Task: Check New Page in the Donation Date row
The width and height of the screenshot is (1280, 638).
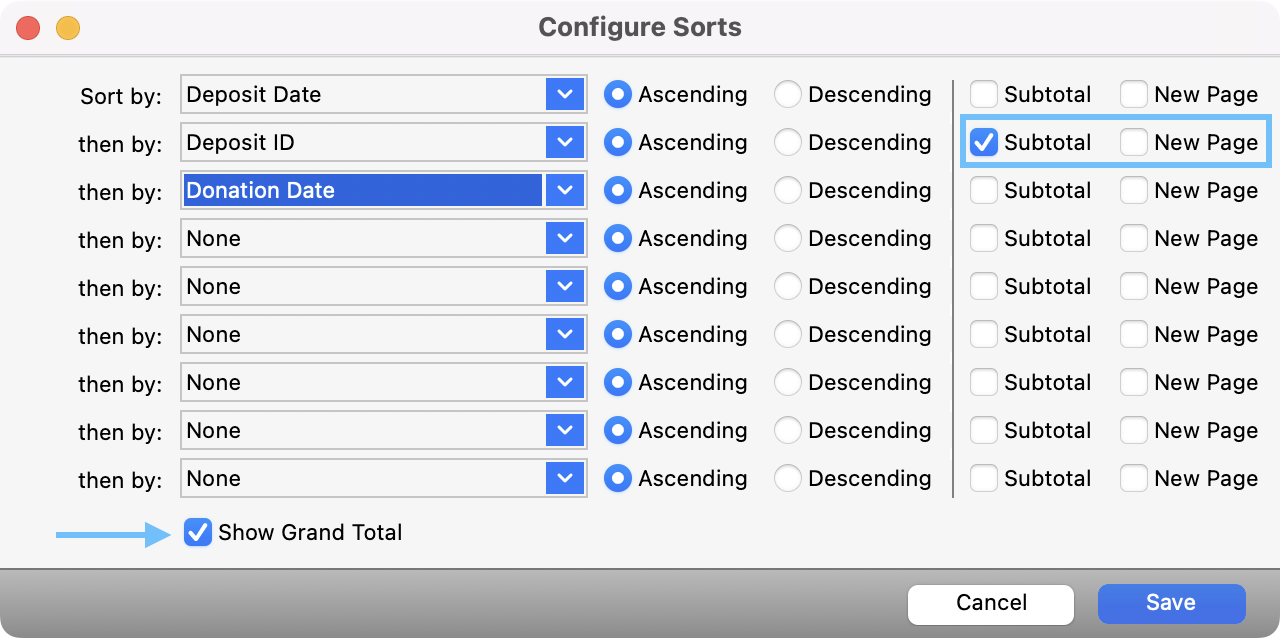Action: (x=1134, y=191)
